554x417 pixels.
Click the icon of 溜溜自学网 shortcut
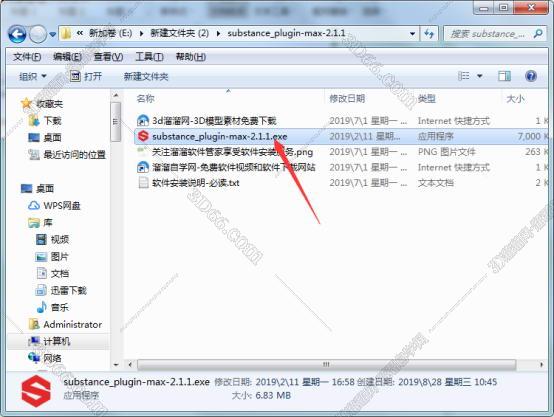click(x=143, y=167)
